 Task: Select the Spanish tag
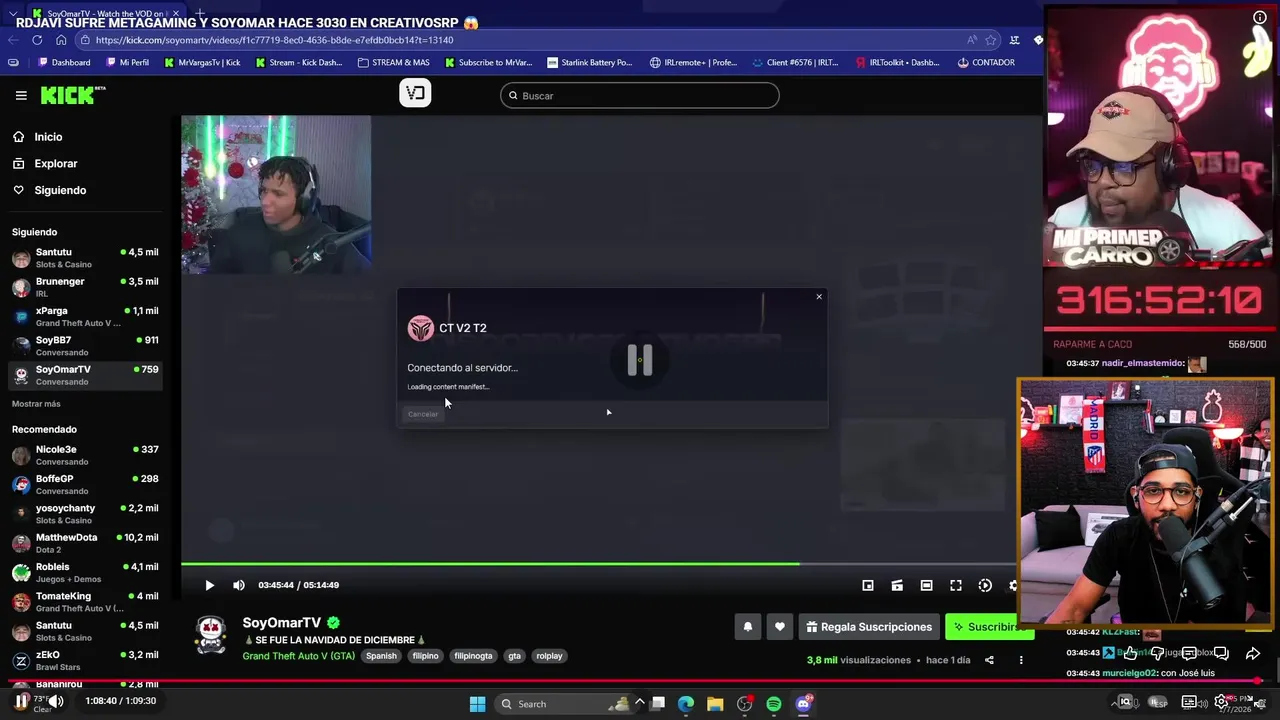381,656
